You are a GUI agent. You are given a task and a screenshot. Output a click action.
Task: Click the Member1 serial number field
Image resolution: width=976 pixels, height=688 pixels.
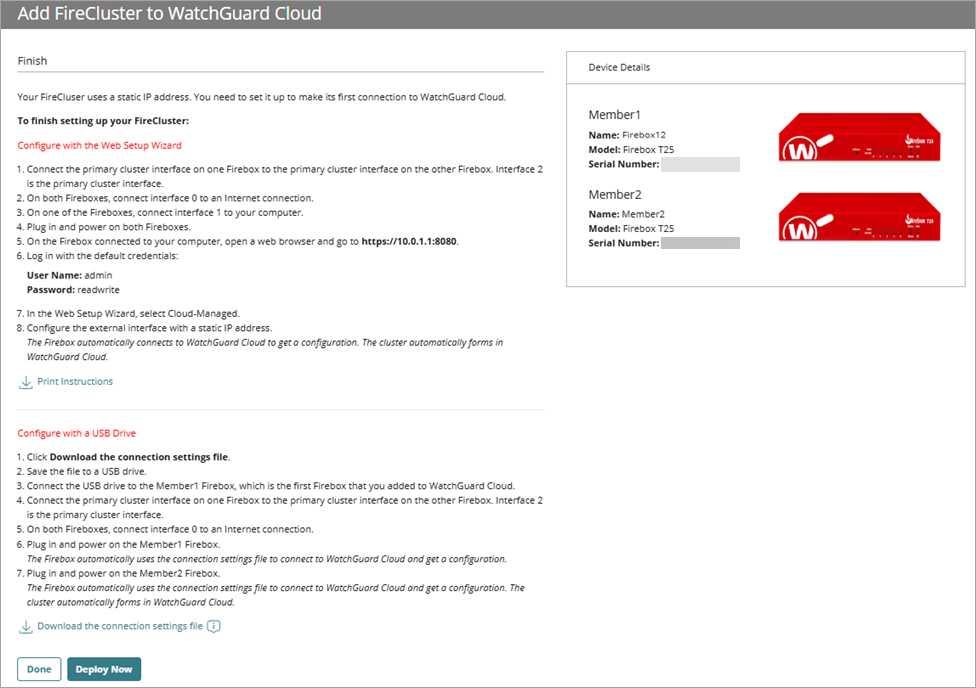click(x=700, y=164)
